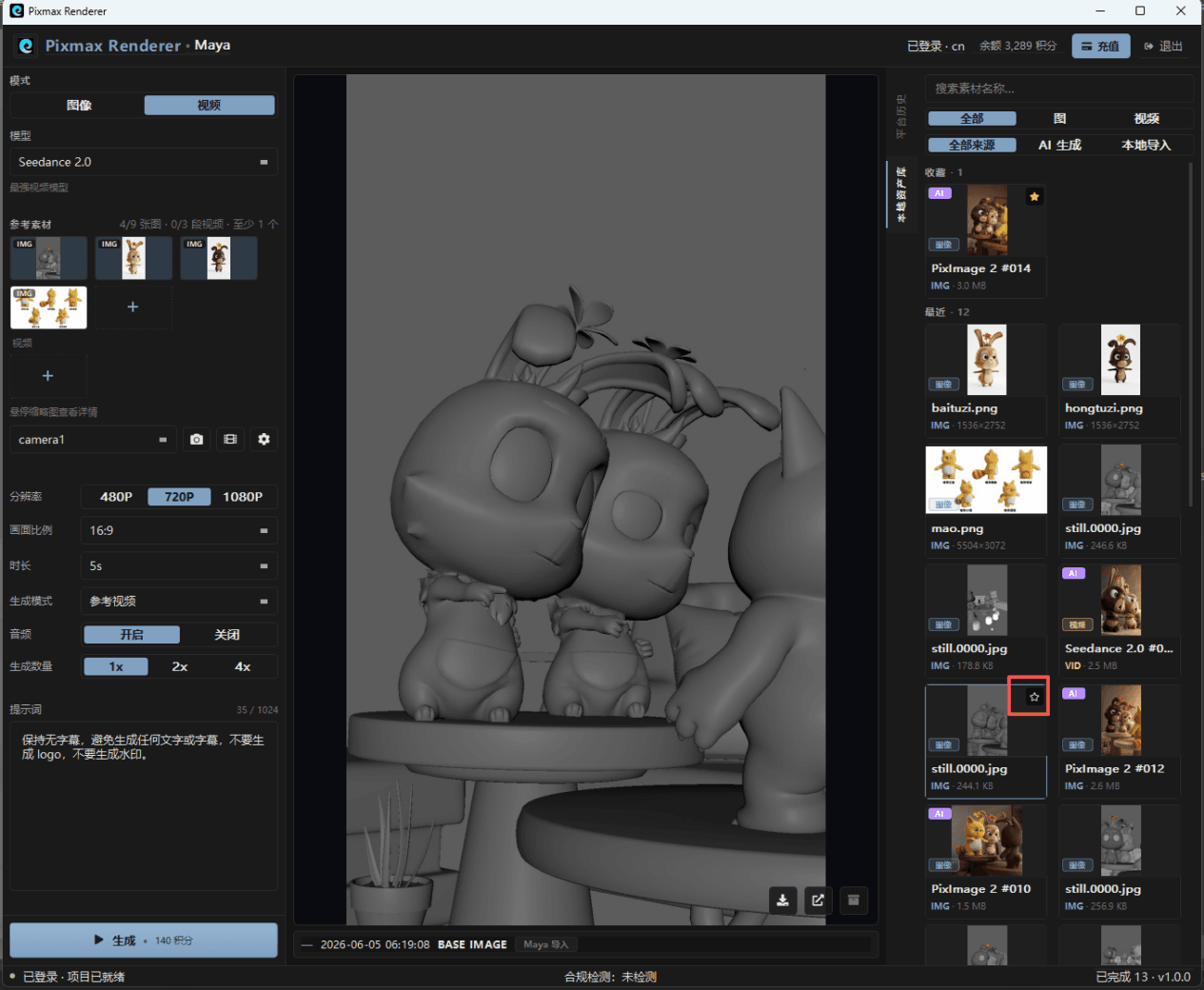The height and width of the screenshot is (990, 1204).
Task: Star the still.0000.jpg 244.1 KB asset
Action: (1034, 698)
